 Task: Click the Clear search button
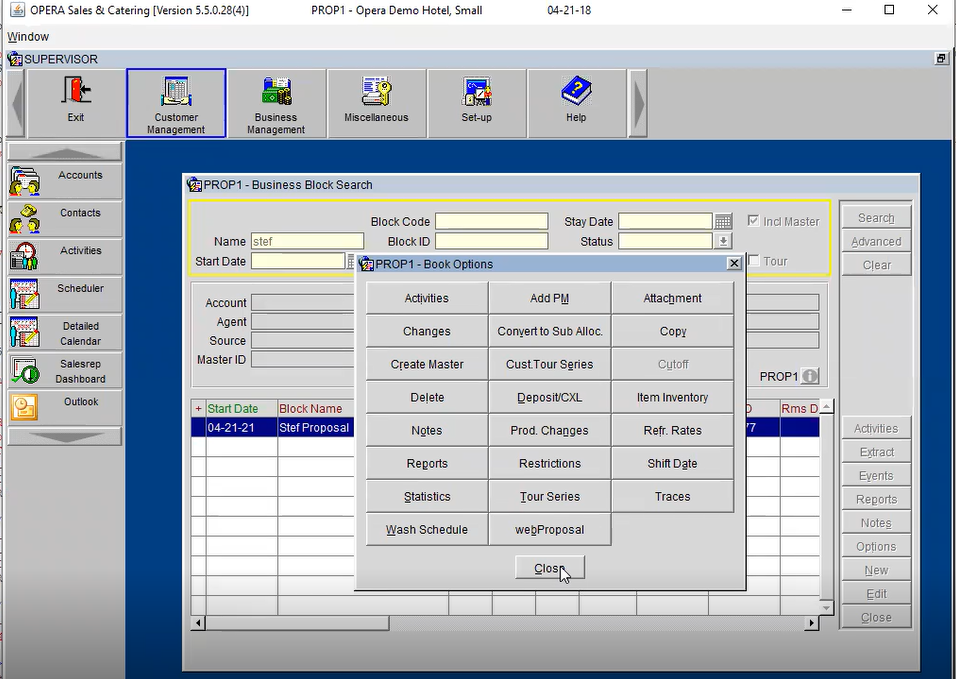point(876,265)
